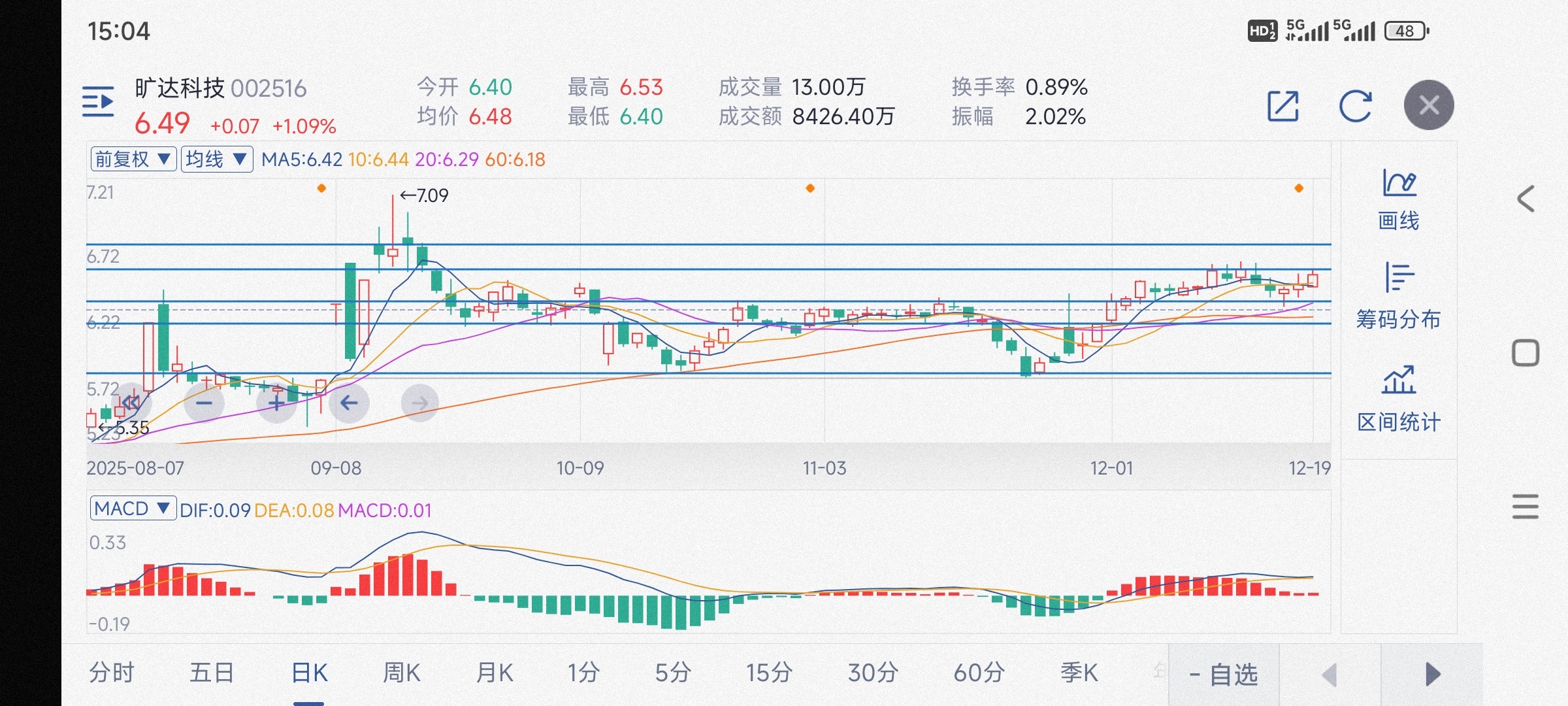Click the orange marker near 11-03

click(x=810, y=188)
